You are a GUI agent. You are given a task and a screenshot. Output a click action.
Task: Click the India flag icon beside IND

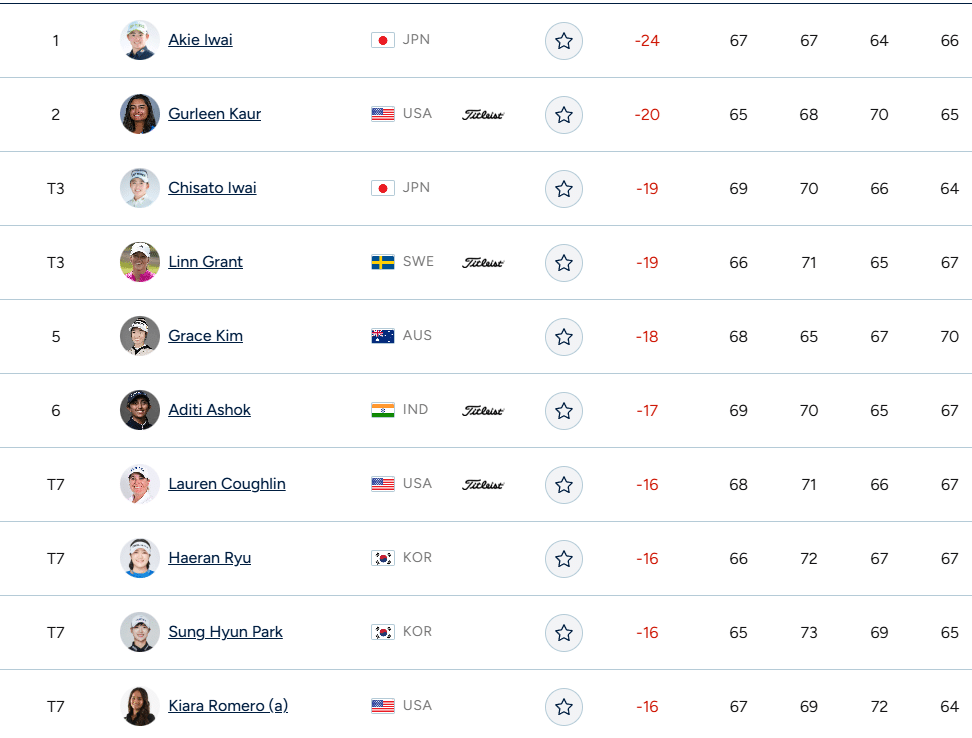[x=383, y=410]
